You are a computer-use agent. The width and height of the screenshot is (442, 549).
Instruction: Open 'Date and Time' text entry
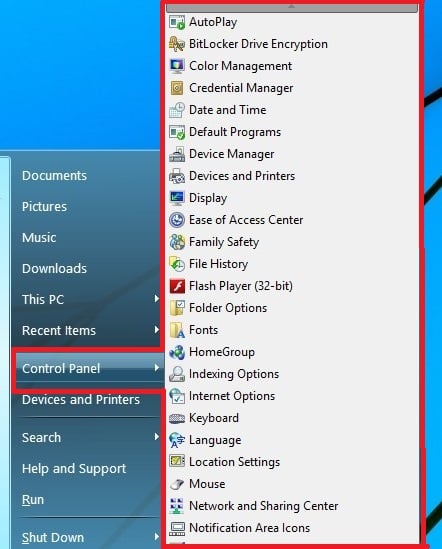click(x=228, y=110)
